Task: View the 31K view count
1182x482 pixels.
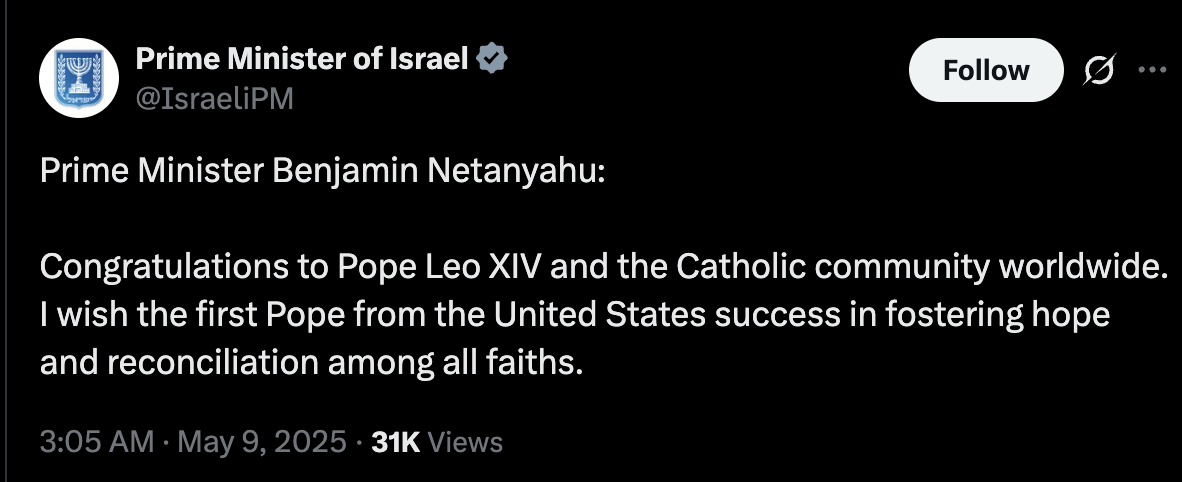Action: 396,441
